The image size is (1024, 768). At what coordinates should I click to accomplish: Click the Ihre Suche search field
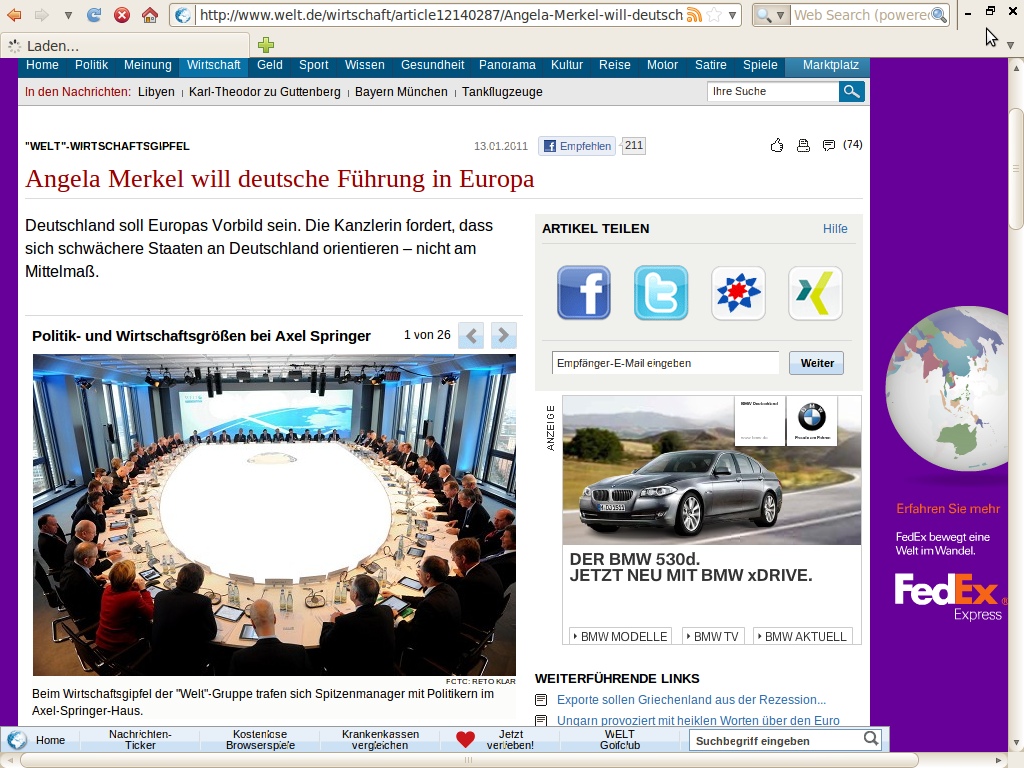(x=773, y=91)
